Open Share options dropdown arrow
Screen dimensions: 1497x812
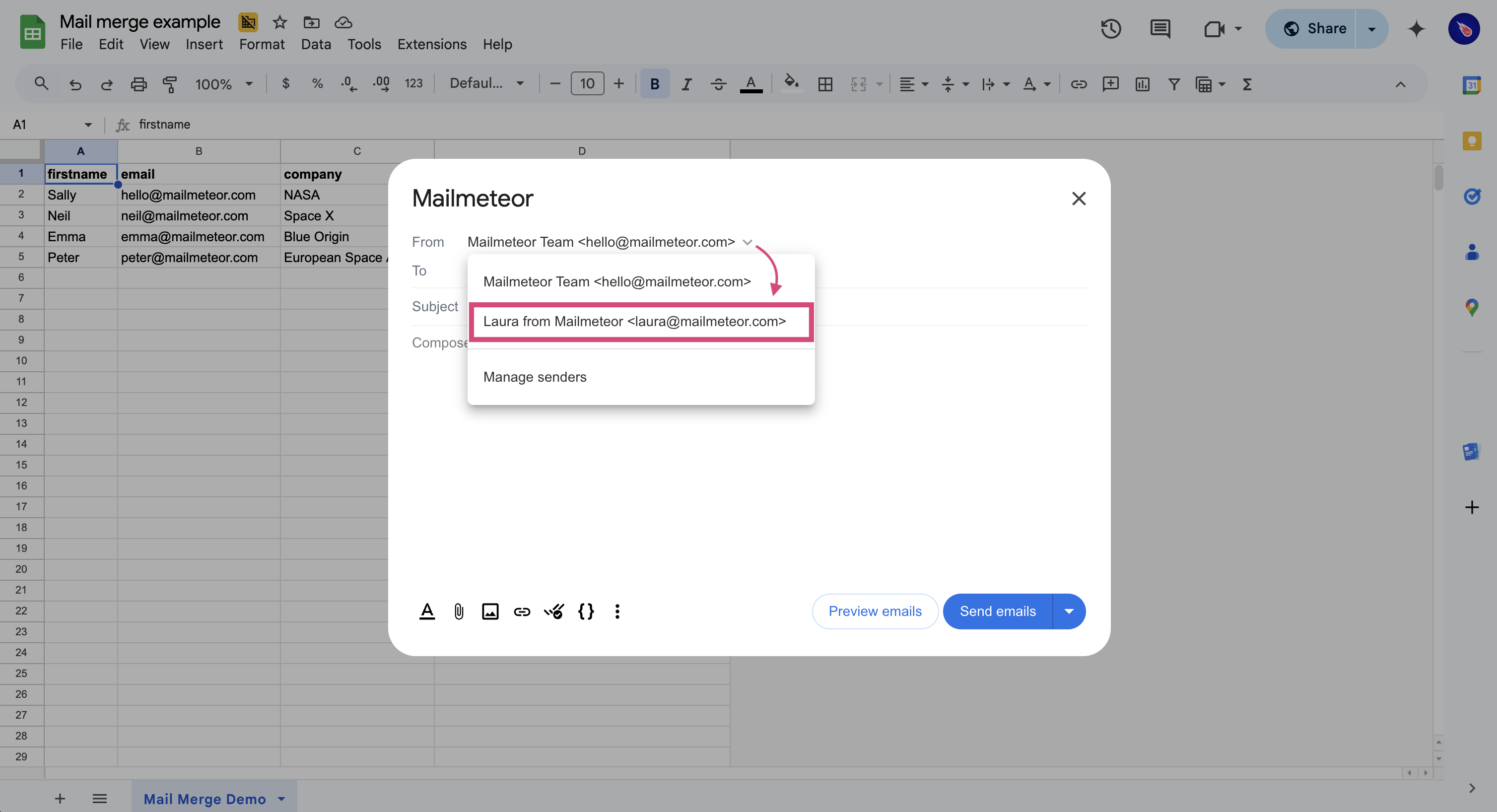point(1371,28)
